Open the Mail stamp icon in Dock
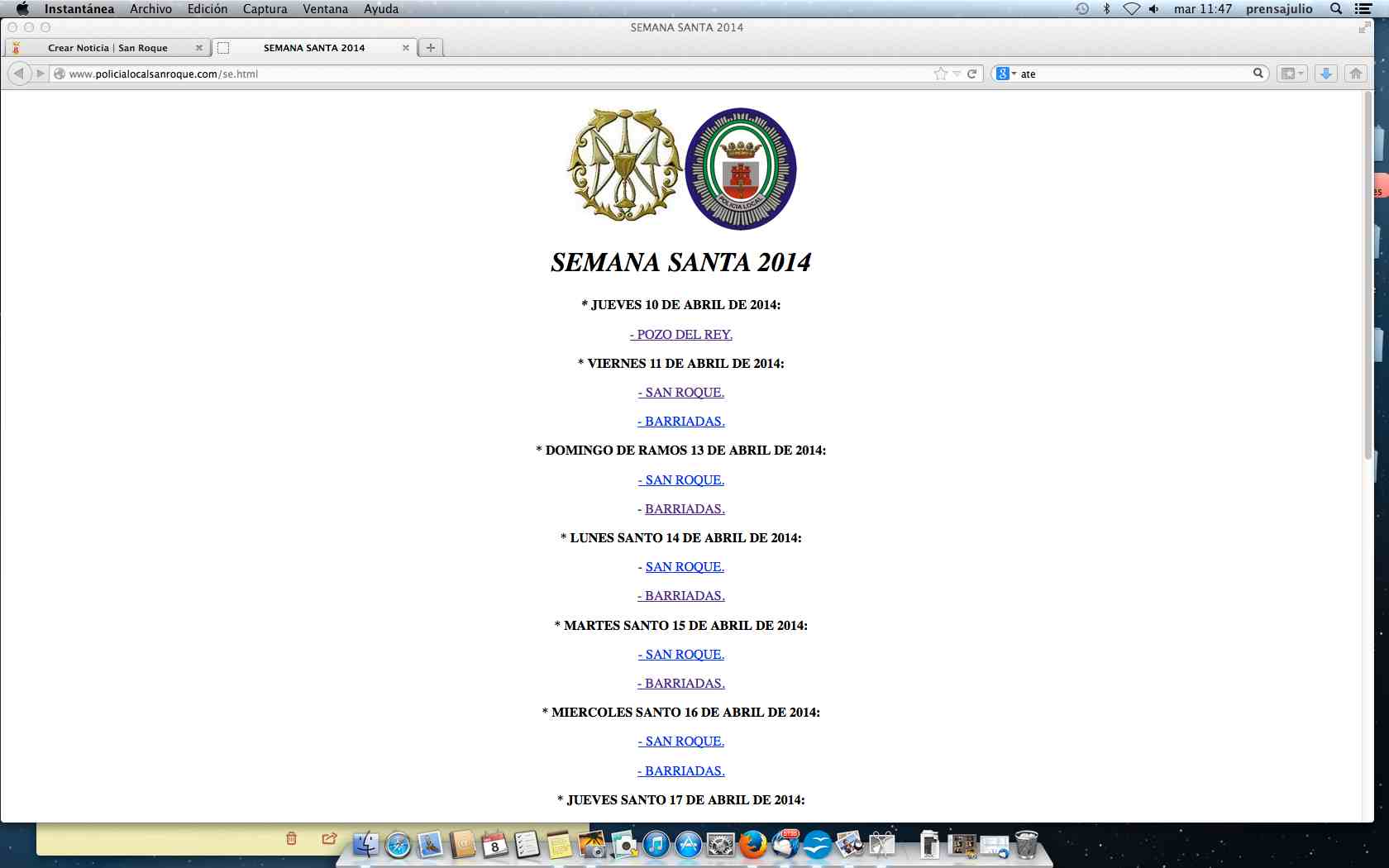The height and width of the screenshot is (868, 1389). tap(430, 845)
